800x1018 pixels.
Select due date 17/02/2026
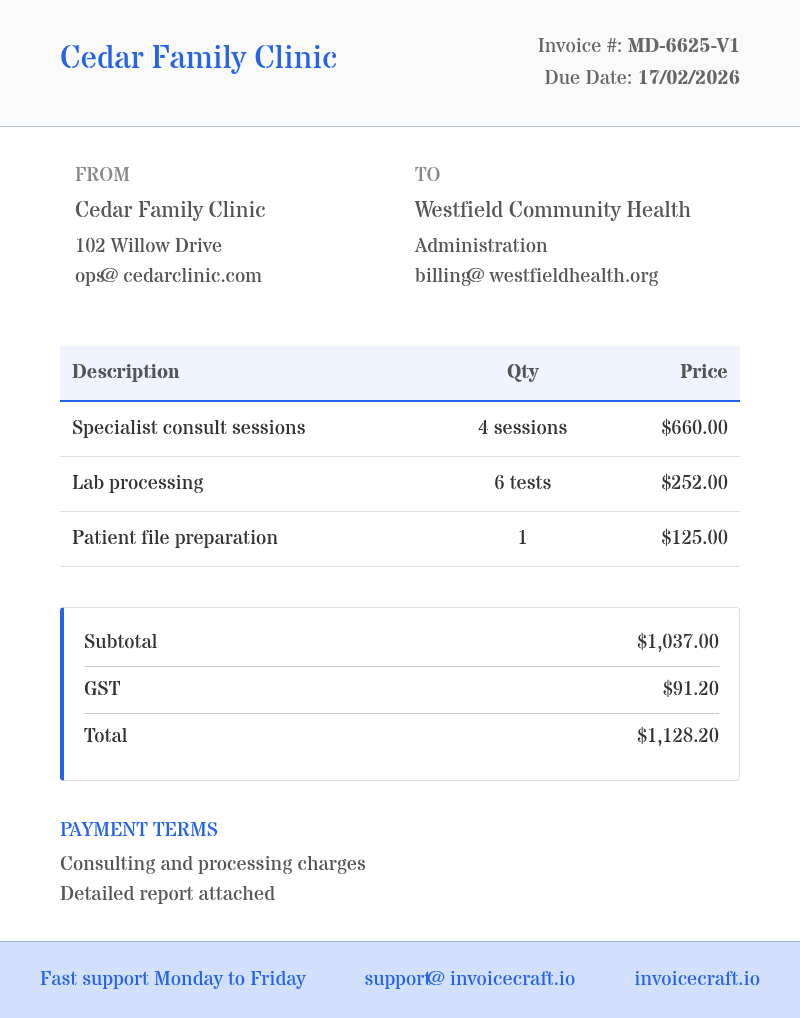pos(689,77)
